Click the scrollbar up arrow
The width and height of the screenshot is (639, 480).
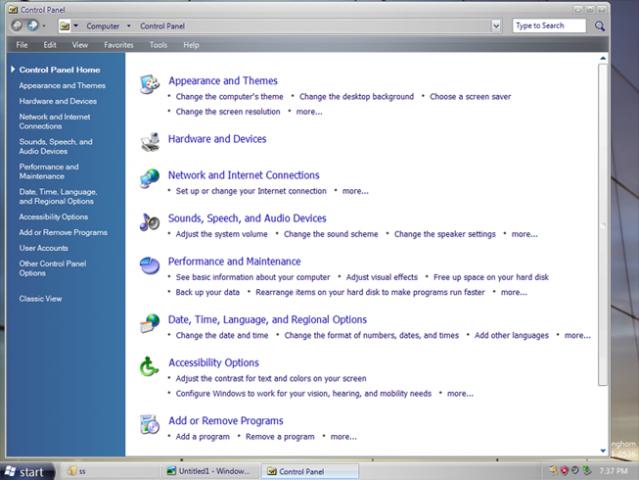(x=603, y=58)
